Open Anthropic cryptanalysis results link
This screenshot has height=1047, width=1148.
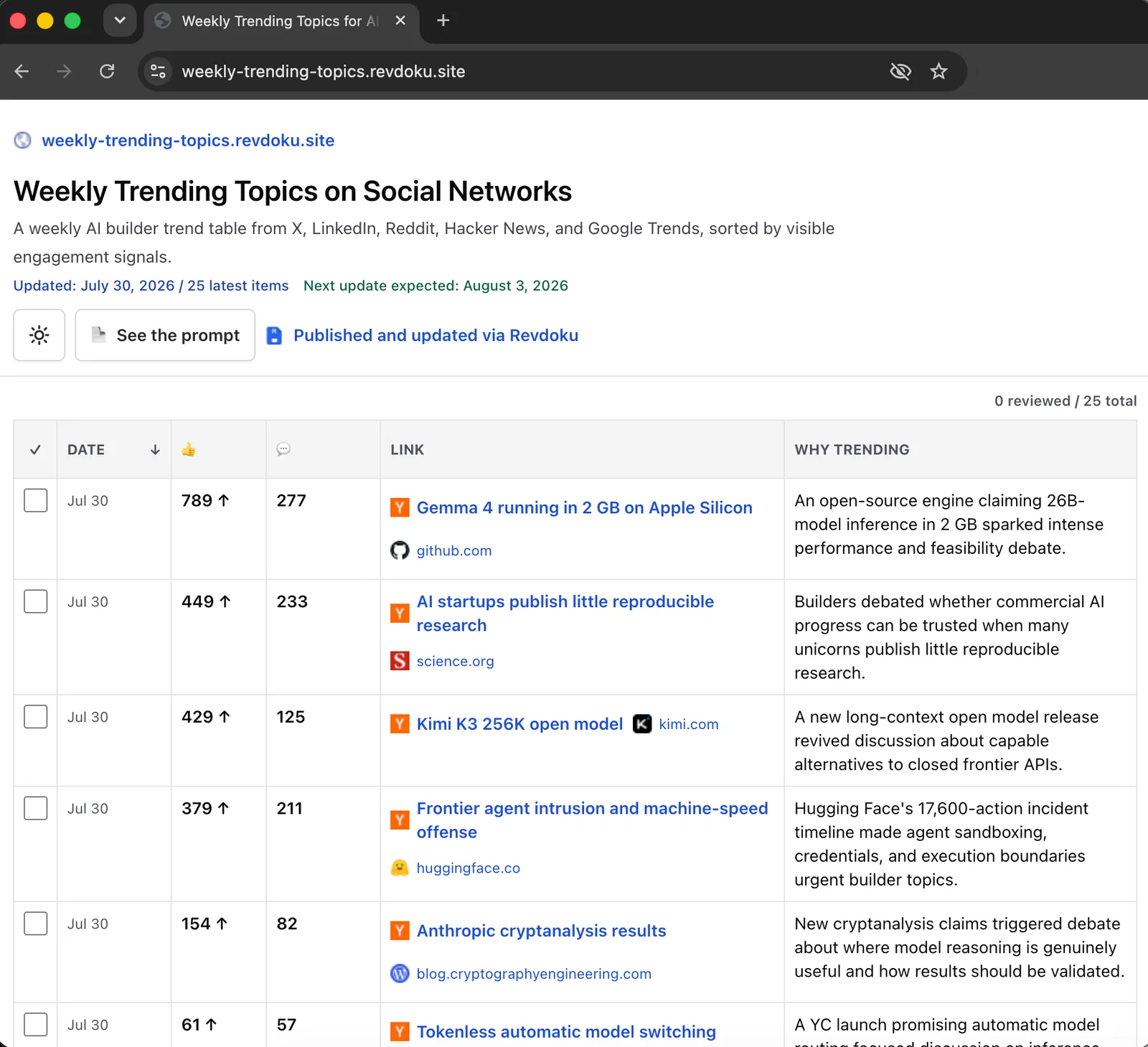[x=541, y=931]
